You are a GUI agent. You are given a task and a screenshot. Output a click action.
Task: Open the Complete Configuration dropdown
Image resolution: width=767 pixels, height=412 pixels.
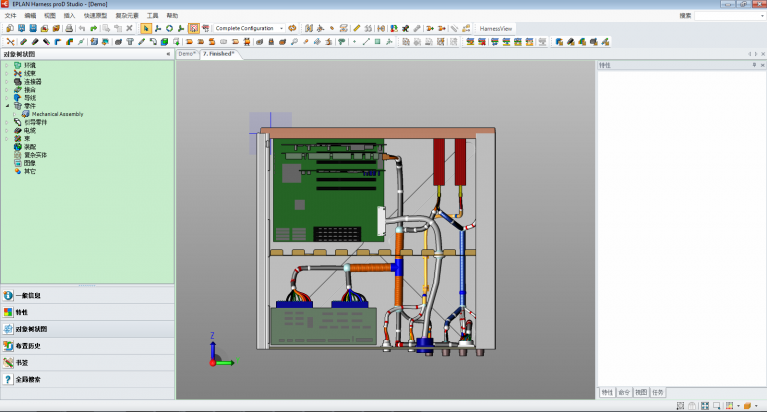280,28
